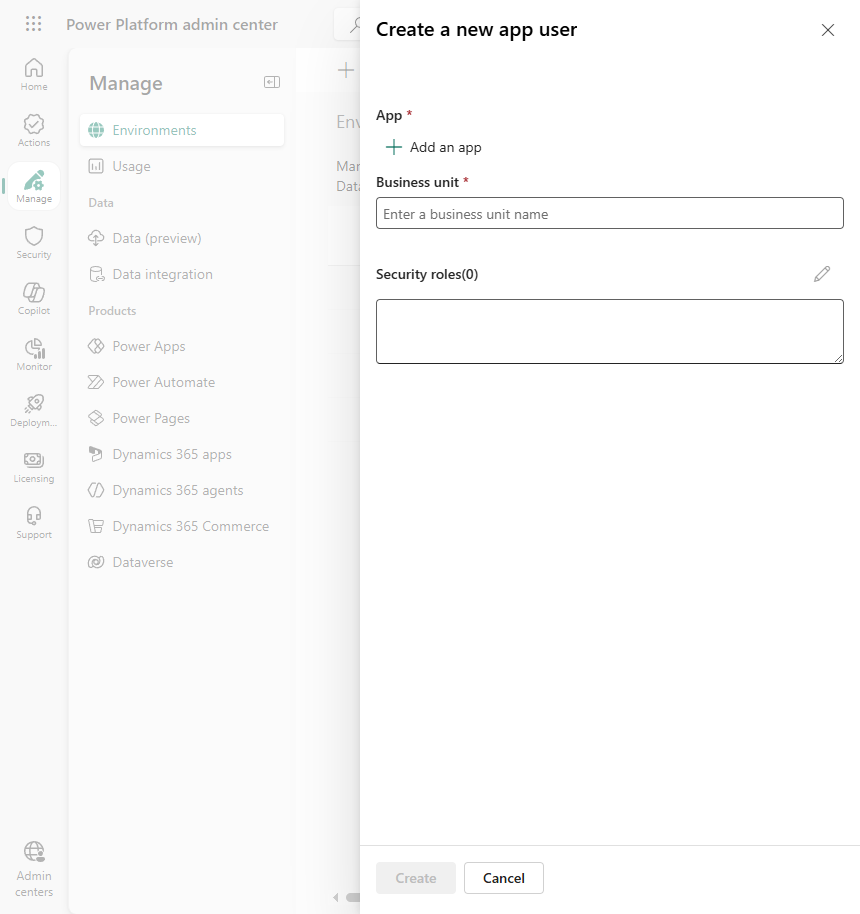Open Security in left rail
The width and height of the screenshot is (860, 914).
point(34,242)
